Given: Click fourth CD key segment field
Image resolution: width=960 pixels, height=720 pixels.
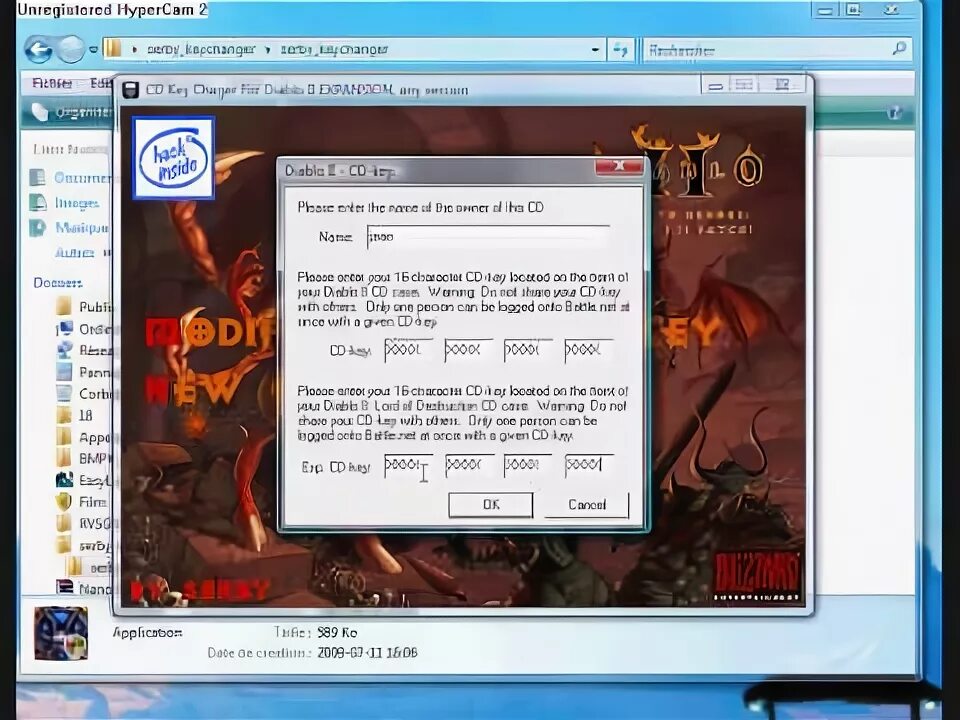Looking at the screenshot, I should (x=588, y=350).
